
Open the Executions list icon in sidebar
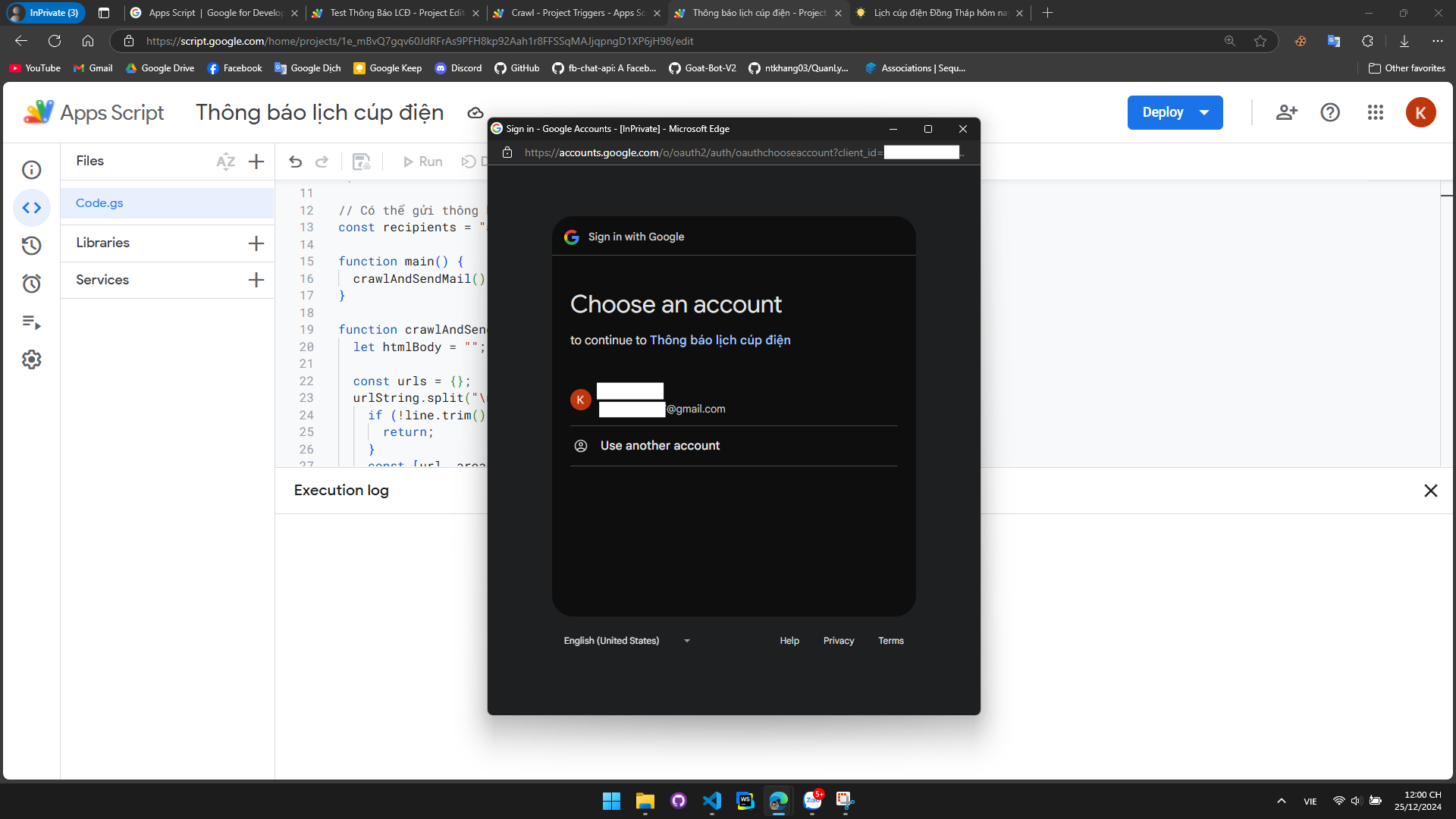tap(31, 322)
